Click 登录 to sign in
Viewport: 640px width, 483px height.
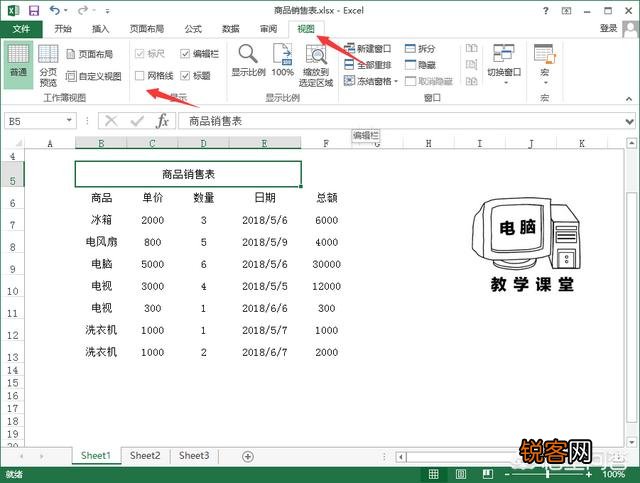[x=608, y=28]
